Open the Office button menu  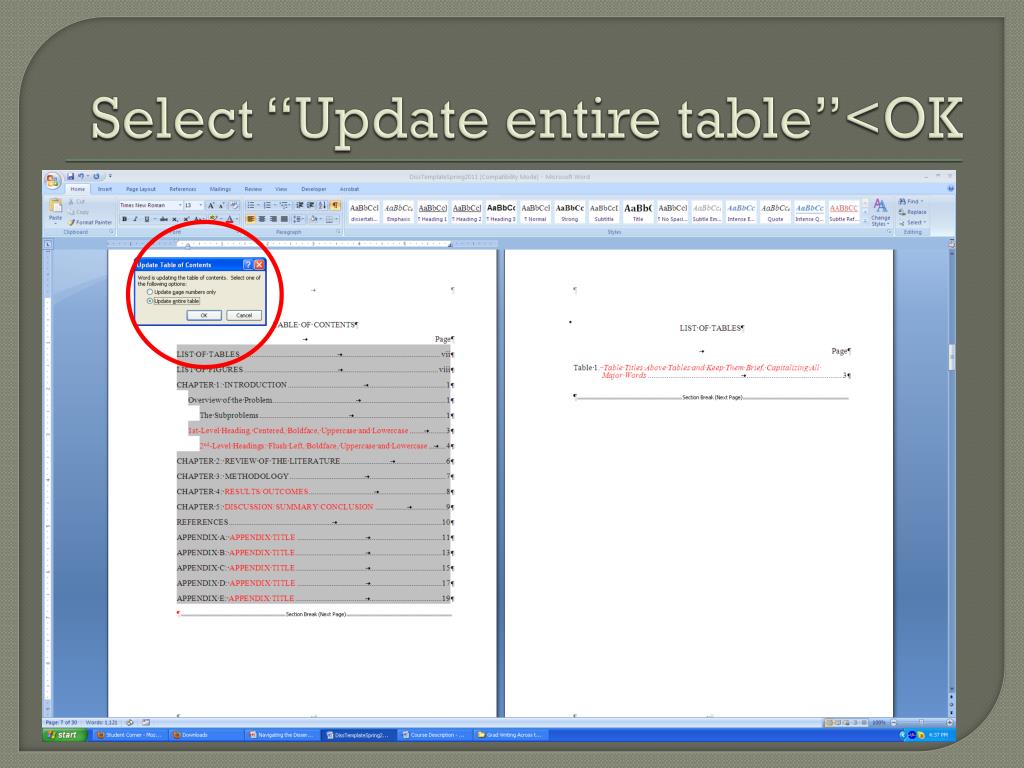(x=53, y=181)
